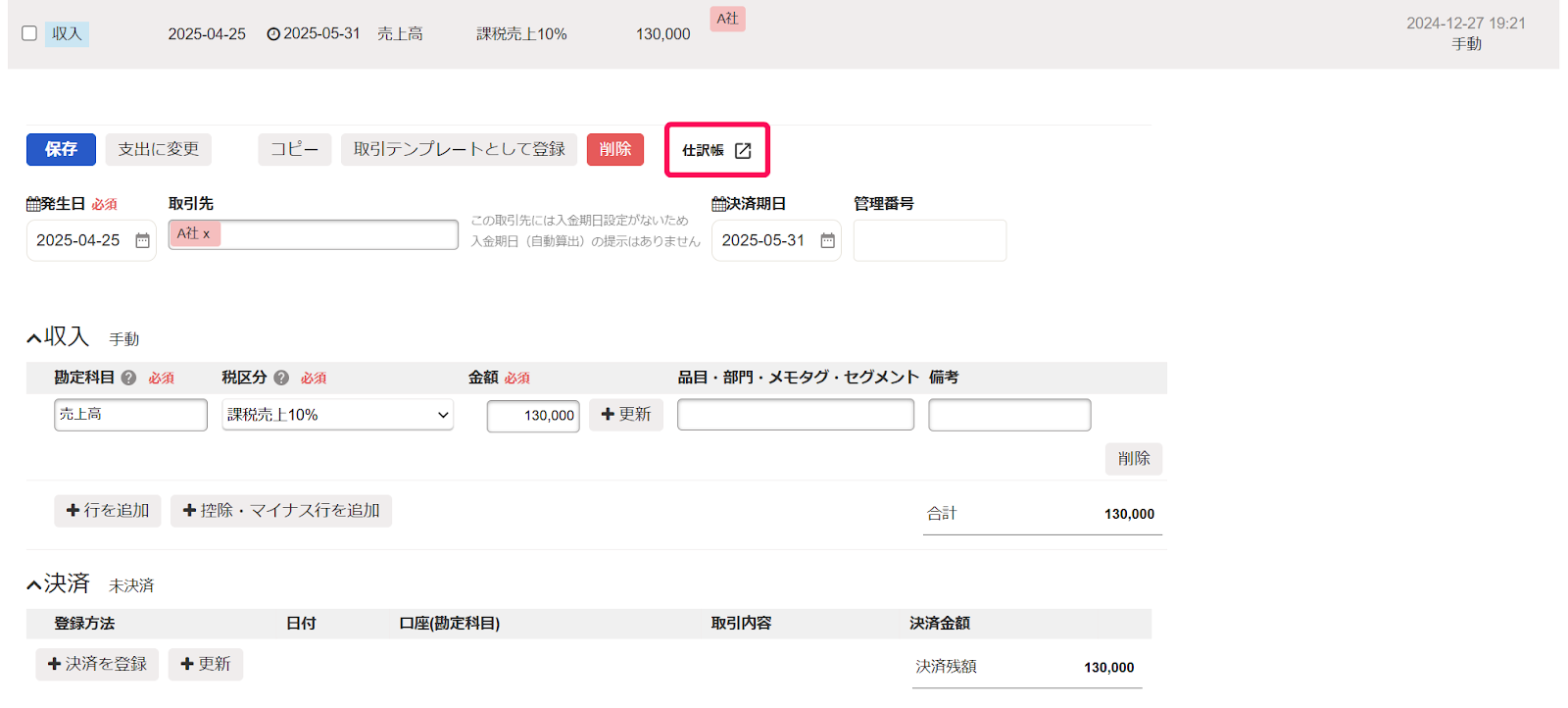Click the 更新 button in the 決済 section

pos(206,665)
